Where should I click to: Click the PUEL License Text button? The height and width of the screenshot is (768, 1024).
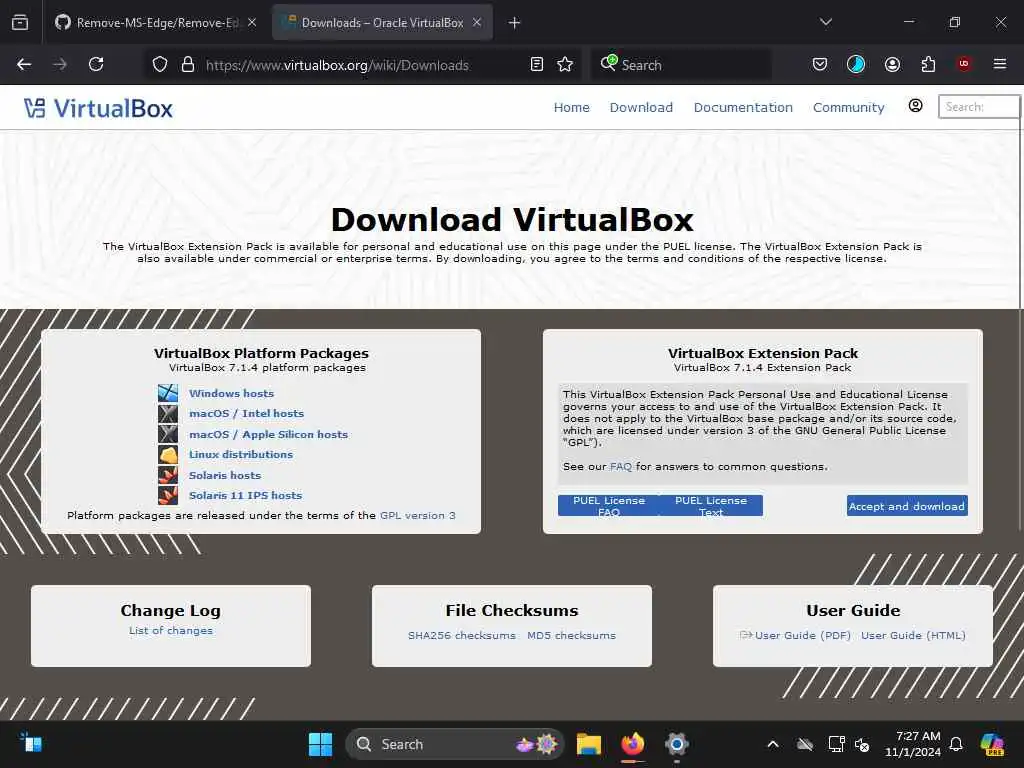711,505
